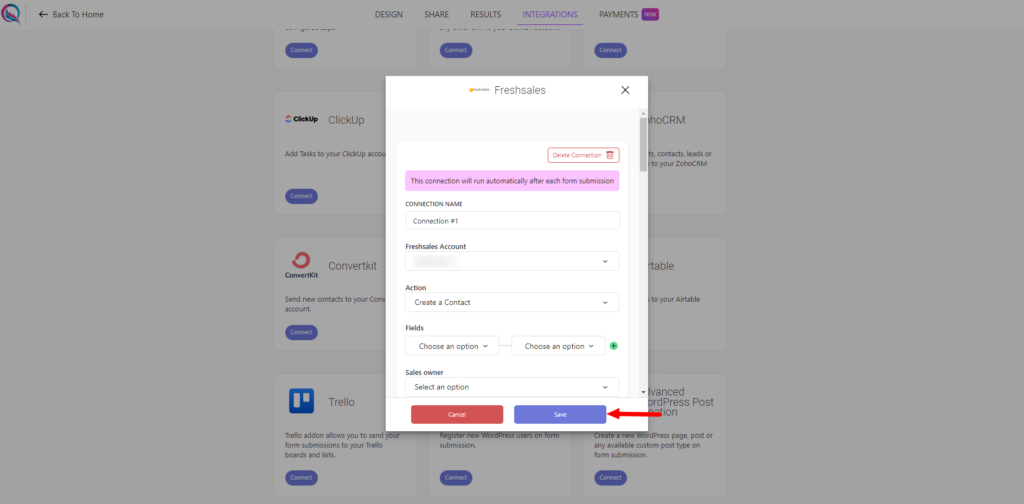Switch to the DESIGN tab
1024x504 pixels.
389,14
